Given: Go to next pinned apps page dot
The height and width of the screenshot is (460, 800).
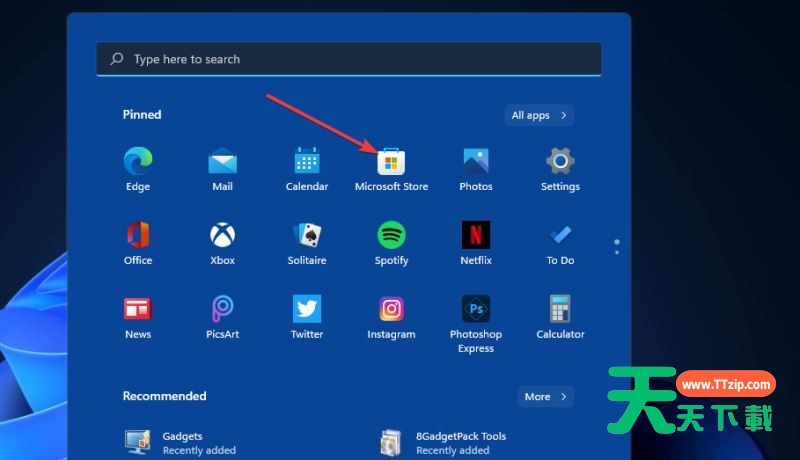Looking at the screenshot, I should tap(617, 252).
